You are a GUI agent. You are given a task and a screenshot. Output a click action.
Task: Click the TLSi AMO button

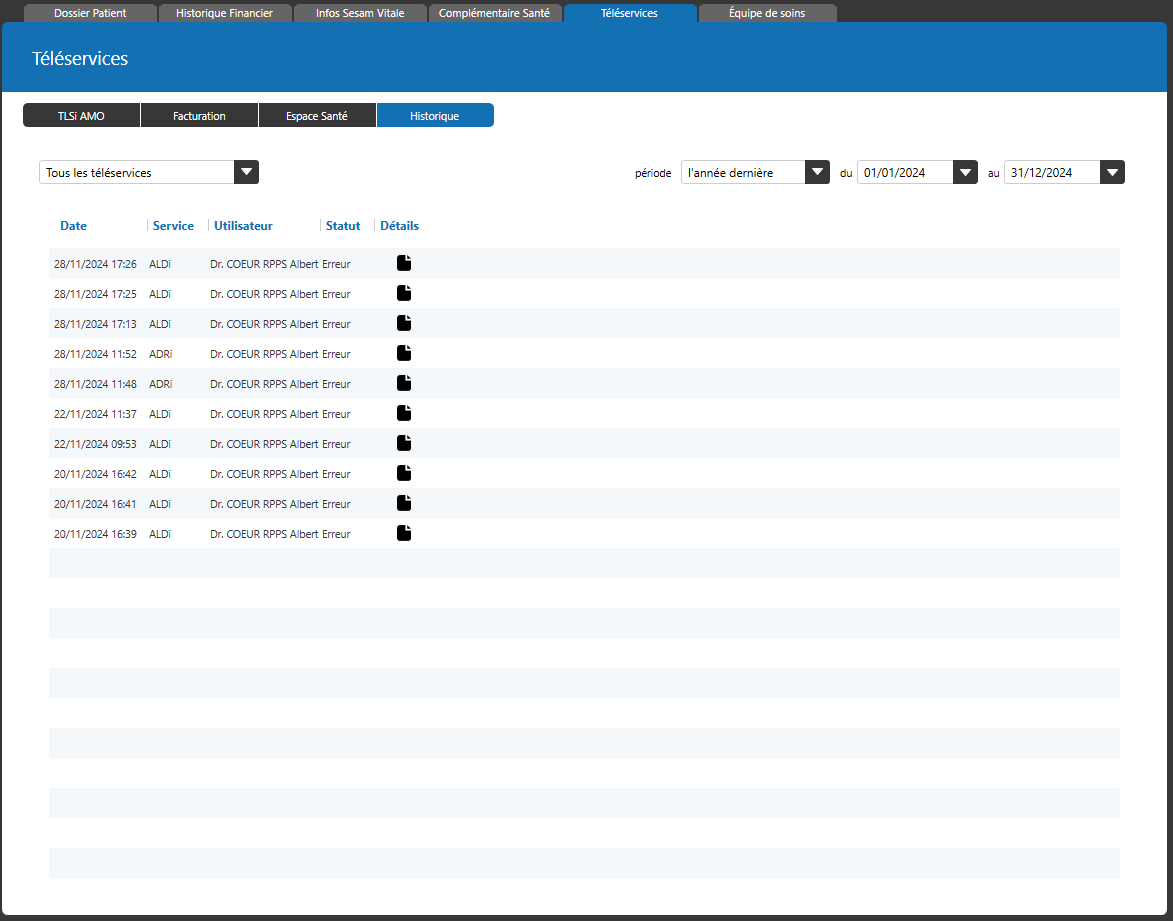click(81, 116)
